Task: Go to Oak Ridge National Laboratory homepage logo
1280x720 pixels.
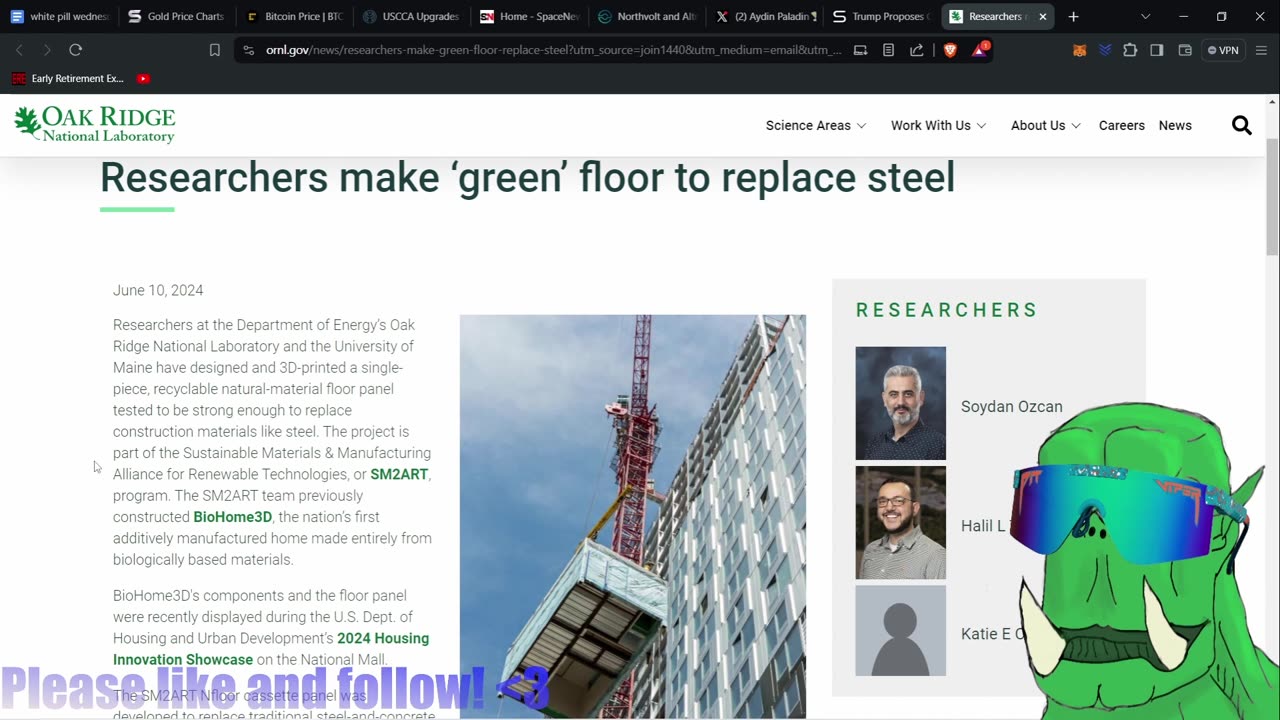Action: (95, 124)
